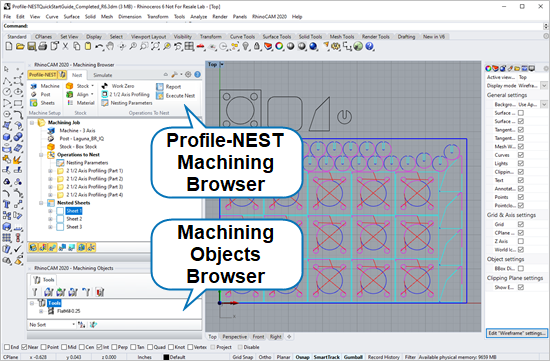The image size is (550, 361).
Task: Click Nesting Parameters ribbon command
Action: click(127, 103)
